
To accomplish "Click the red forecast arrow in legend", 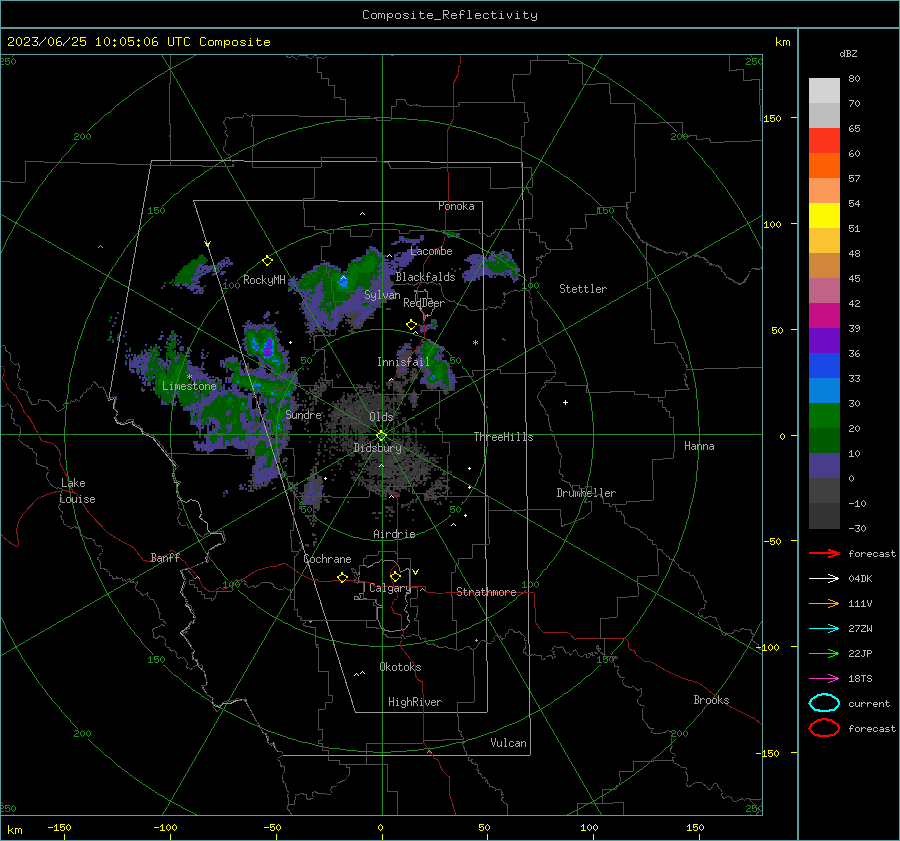I will coord(824,553).
